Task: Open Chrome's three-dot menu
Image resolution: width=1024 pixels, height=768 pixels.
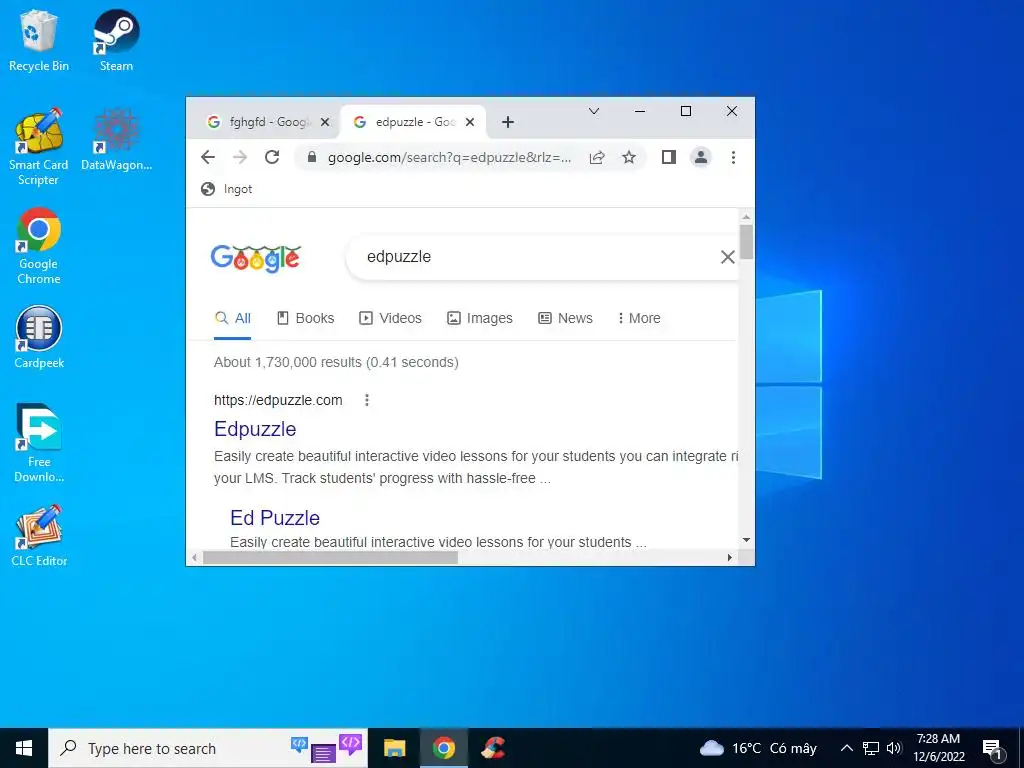Action: [733, 157]
